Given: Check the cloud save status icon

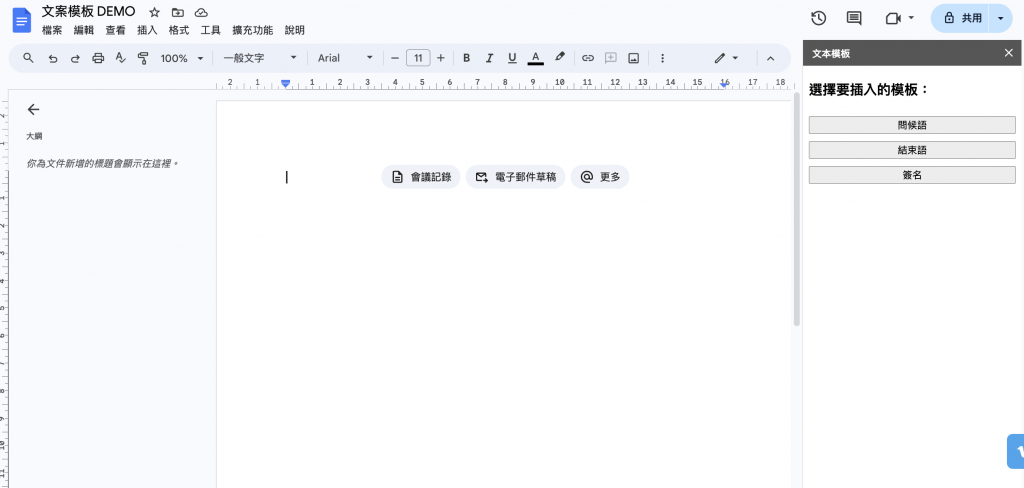Looking at the screenshot, I should pos(201,12).
